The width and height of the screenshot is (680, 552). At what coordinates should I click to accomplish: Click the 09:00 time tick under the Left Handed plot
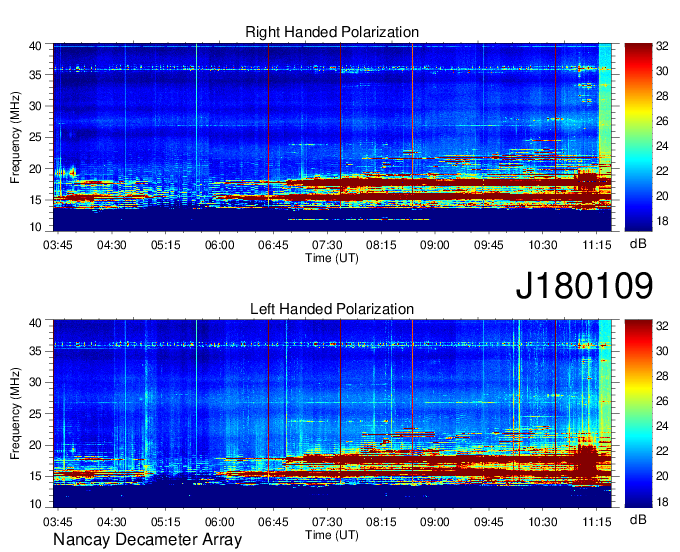pos(435,522)
